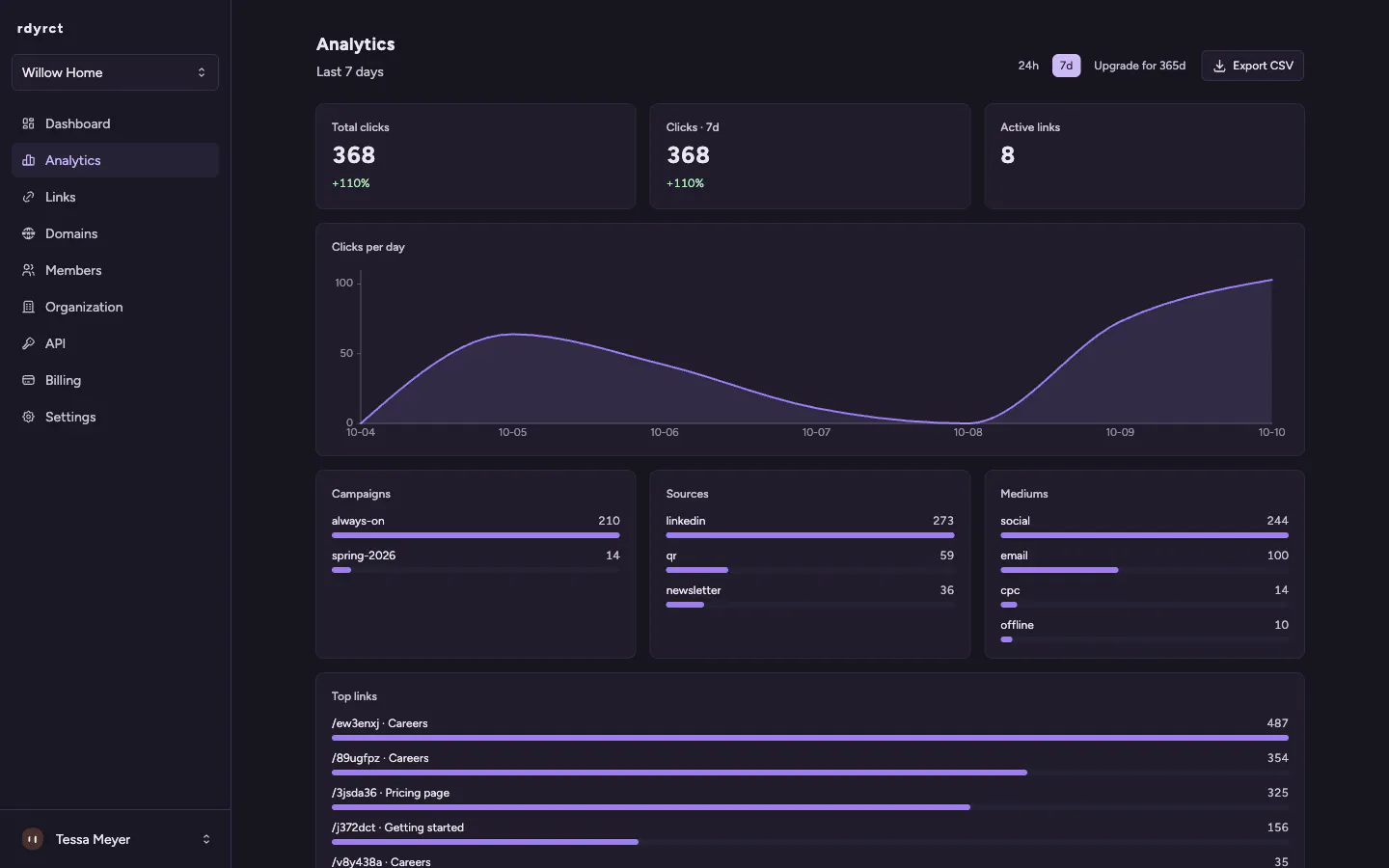
Task: Click the API key icon
Action: pos(28,343)
